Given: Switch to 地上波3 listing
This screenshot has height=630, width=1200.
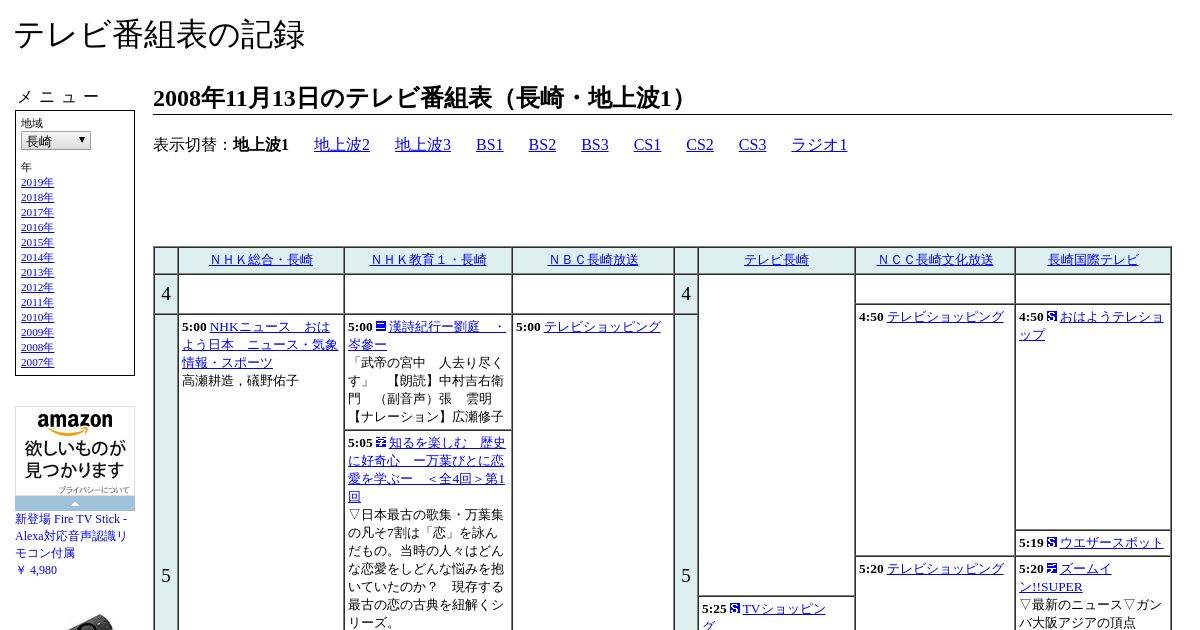Looking at the screenshot, I should 423,145.
